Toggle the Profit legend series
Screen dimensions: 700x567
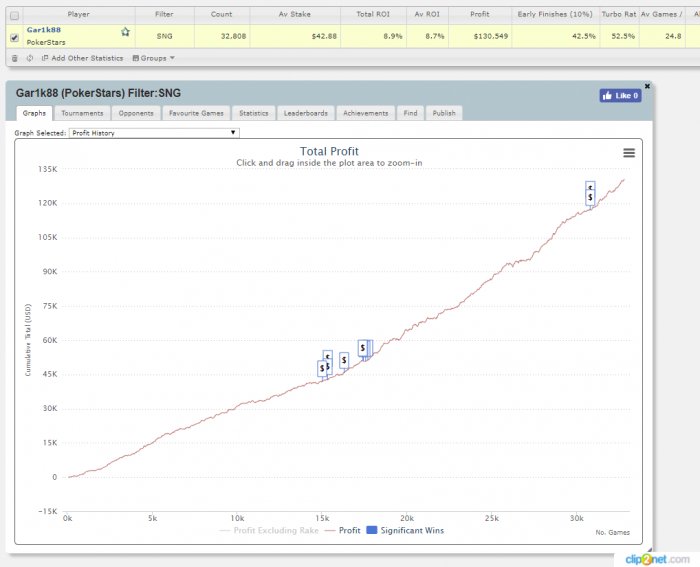coord(343,530)
